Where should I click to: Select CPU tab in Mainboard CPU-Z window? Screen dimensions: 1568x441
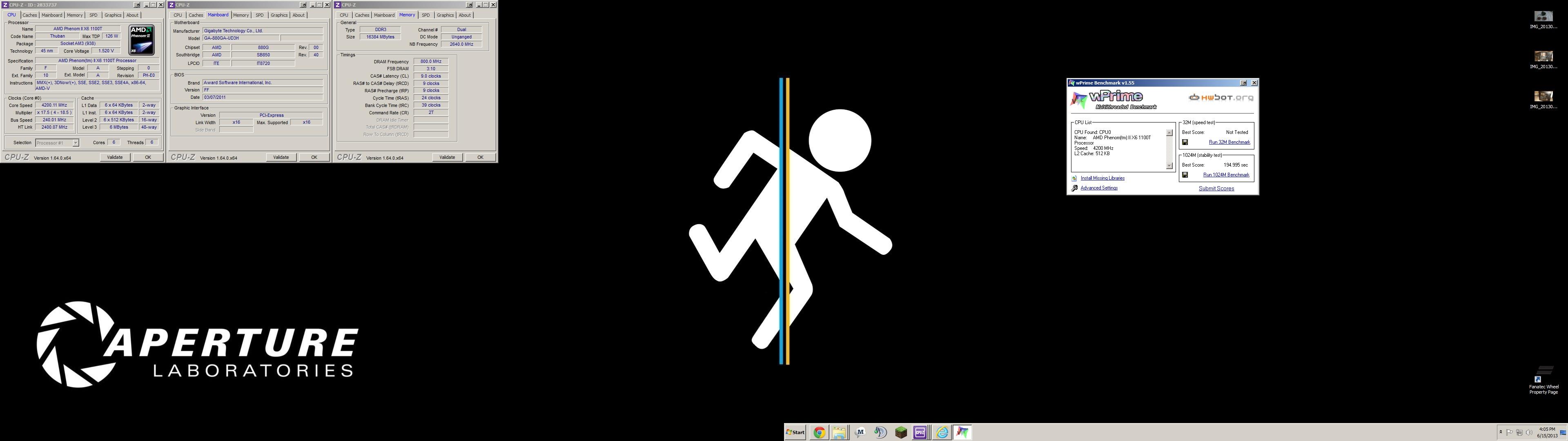(178, 15)
